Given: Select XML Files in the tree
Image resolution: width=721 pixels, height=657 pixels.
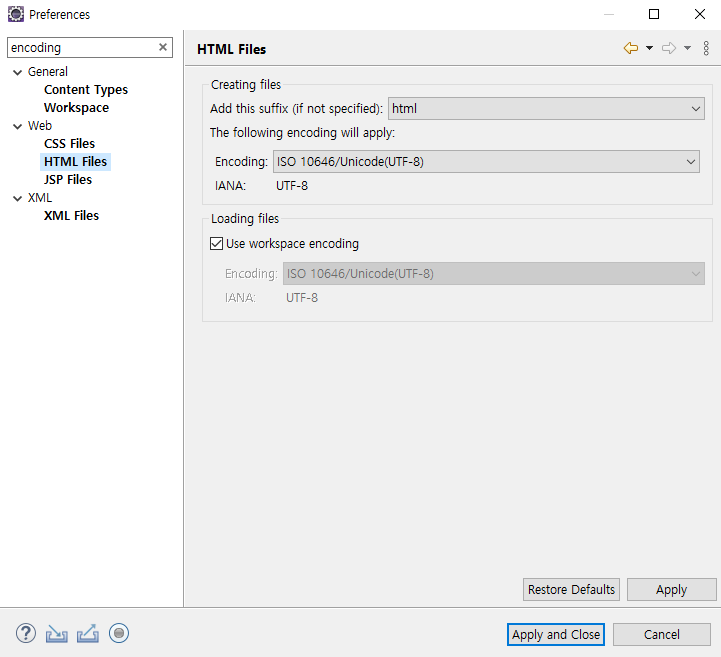Looking at the screenshot, I should pyautogui.click(x=71, y=216).
